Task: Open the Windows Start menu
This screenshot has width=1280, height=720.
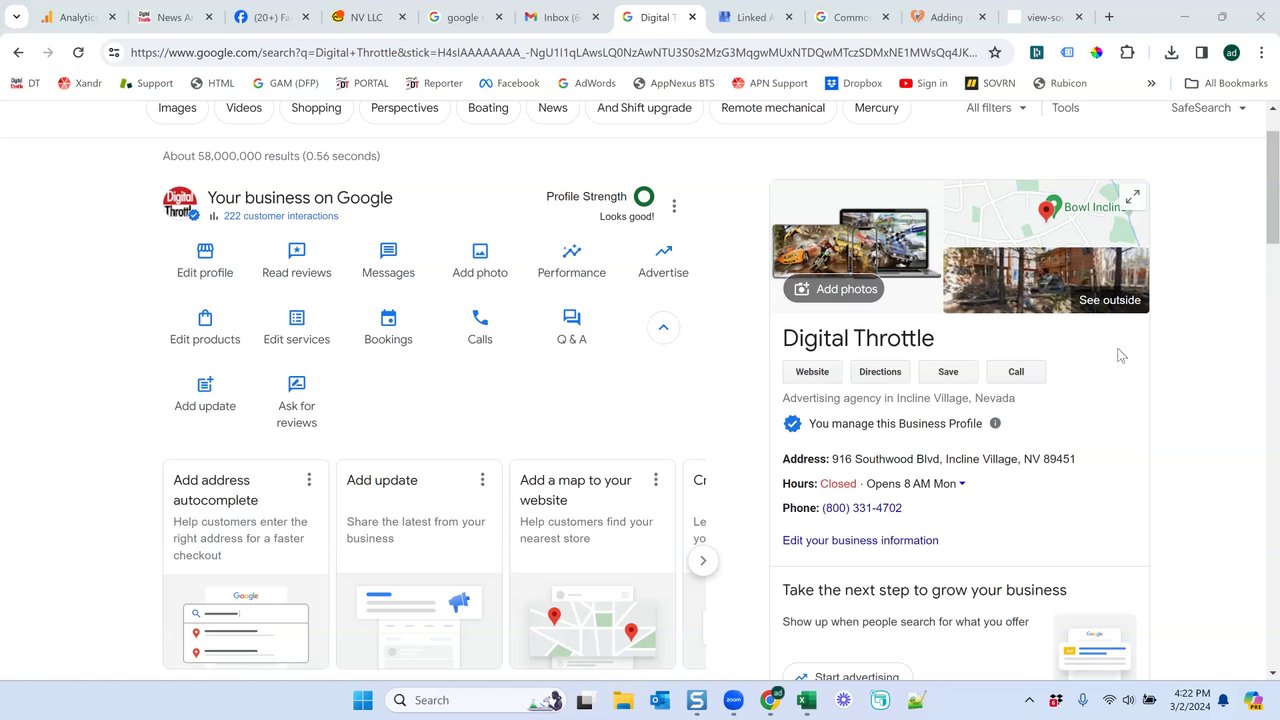Action: coord(363,700)
